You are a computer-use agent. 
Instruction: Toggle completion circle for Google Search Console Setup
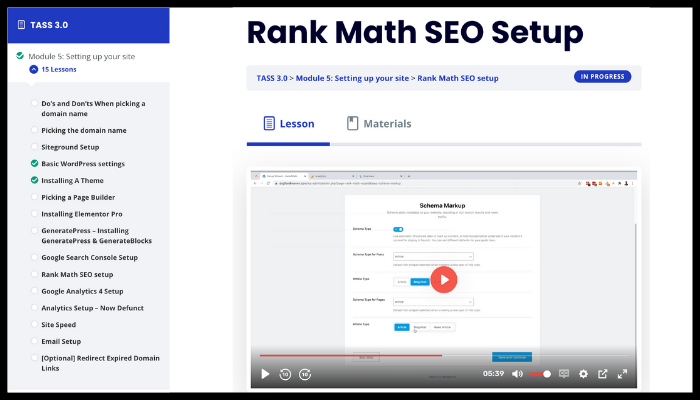pos(34,257)
